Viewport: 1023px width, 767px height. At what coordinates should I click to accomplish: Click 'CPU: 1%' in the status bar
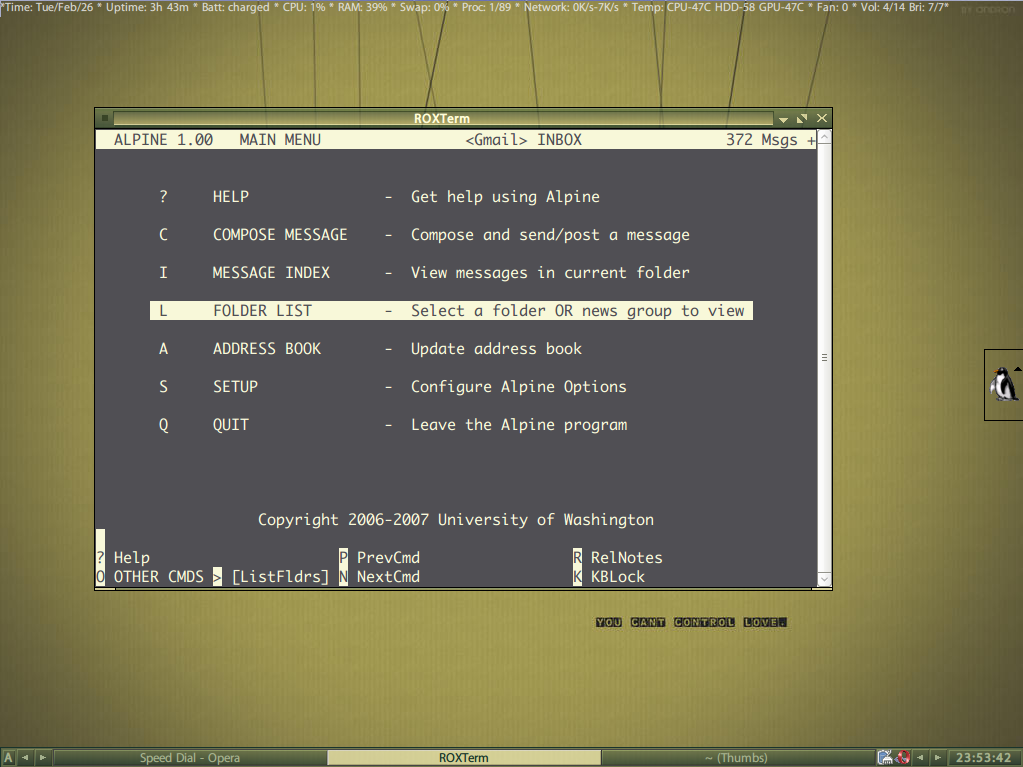[303, 7]
